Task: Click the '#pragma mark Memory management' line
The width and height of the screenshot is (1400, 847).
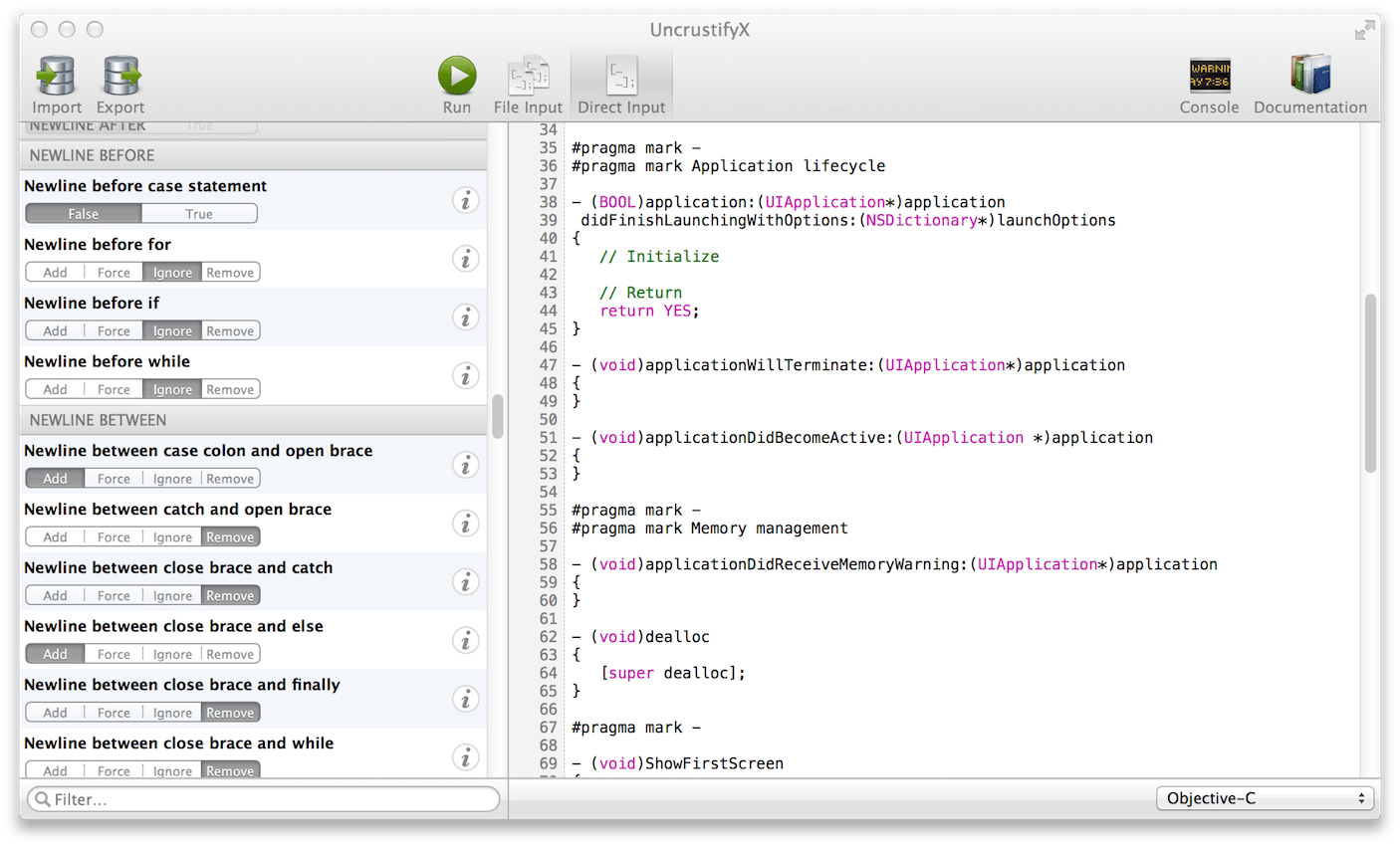Action: [710, 529]
